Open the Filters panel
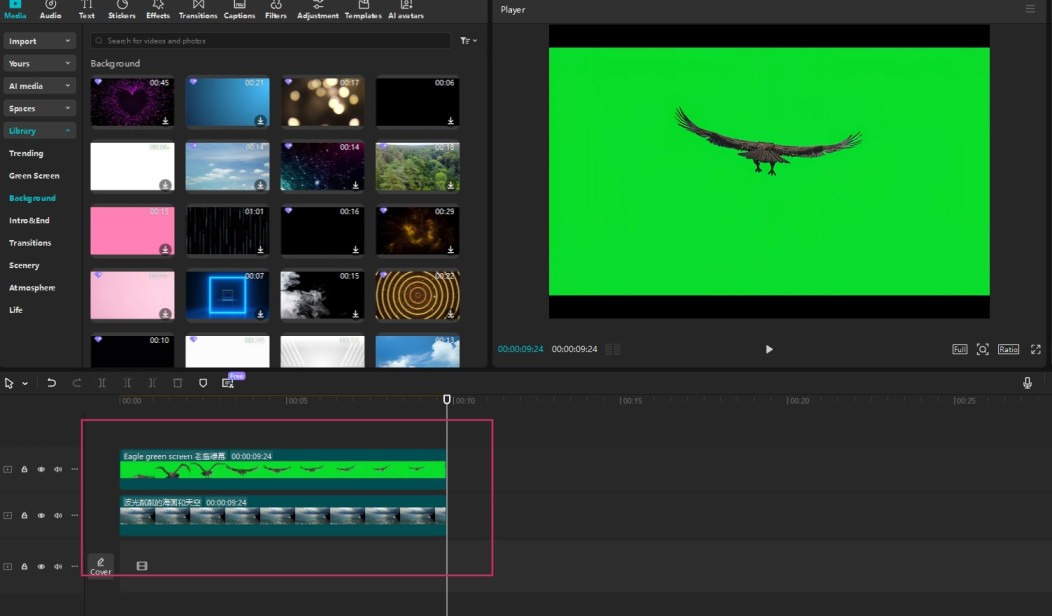The image size is (1052, 616). coord(276,9)
